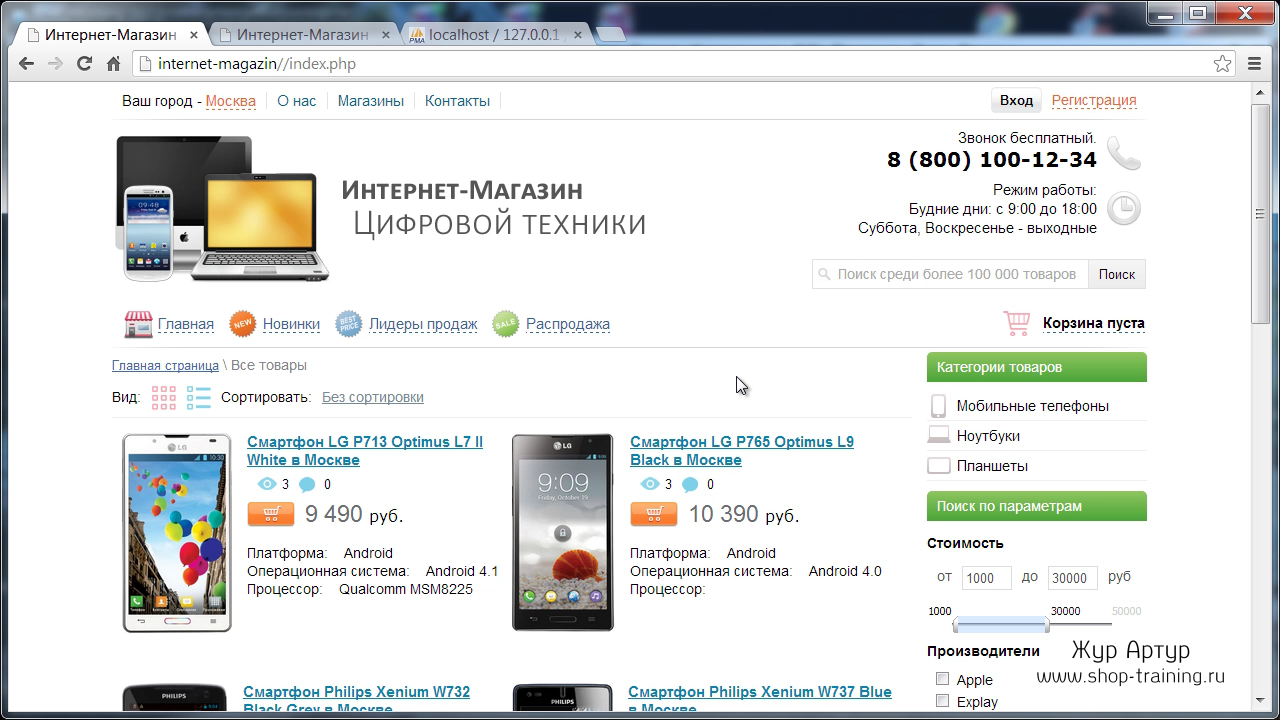Add LG P713 Optimus L7 to cart
1280x720 pixels.
(x=271, y=514)
